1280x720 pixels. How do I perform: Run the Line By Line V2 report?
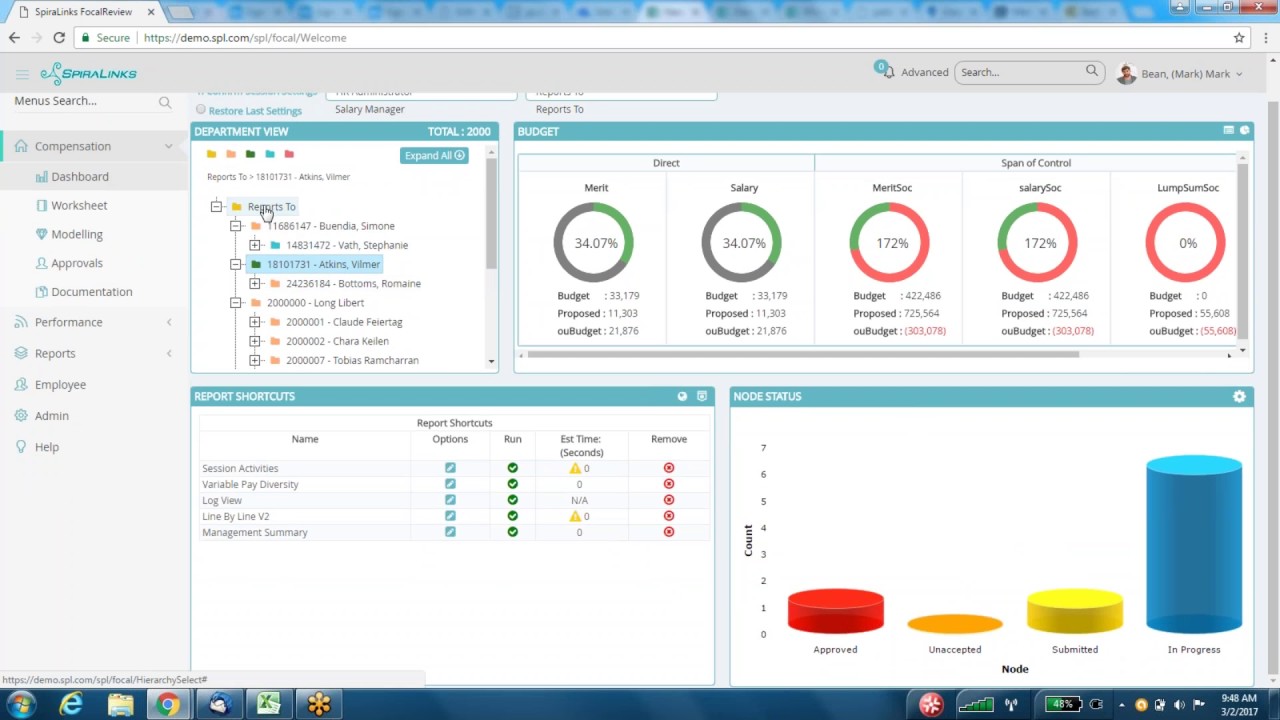tap(513, 516)
